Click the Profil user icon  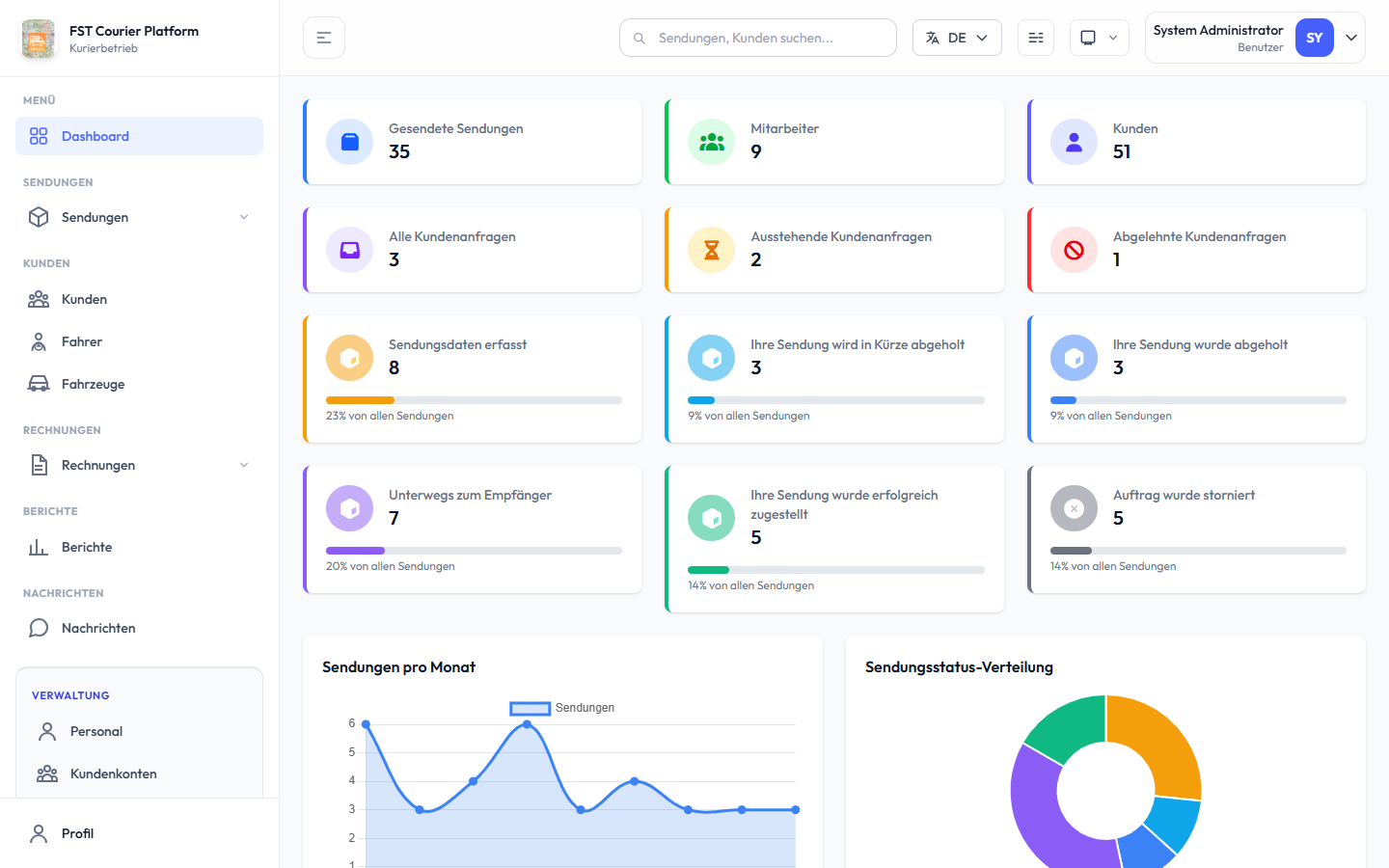click(x=39, y=833)
